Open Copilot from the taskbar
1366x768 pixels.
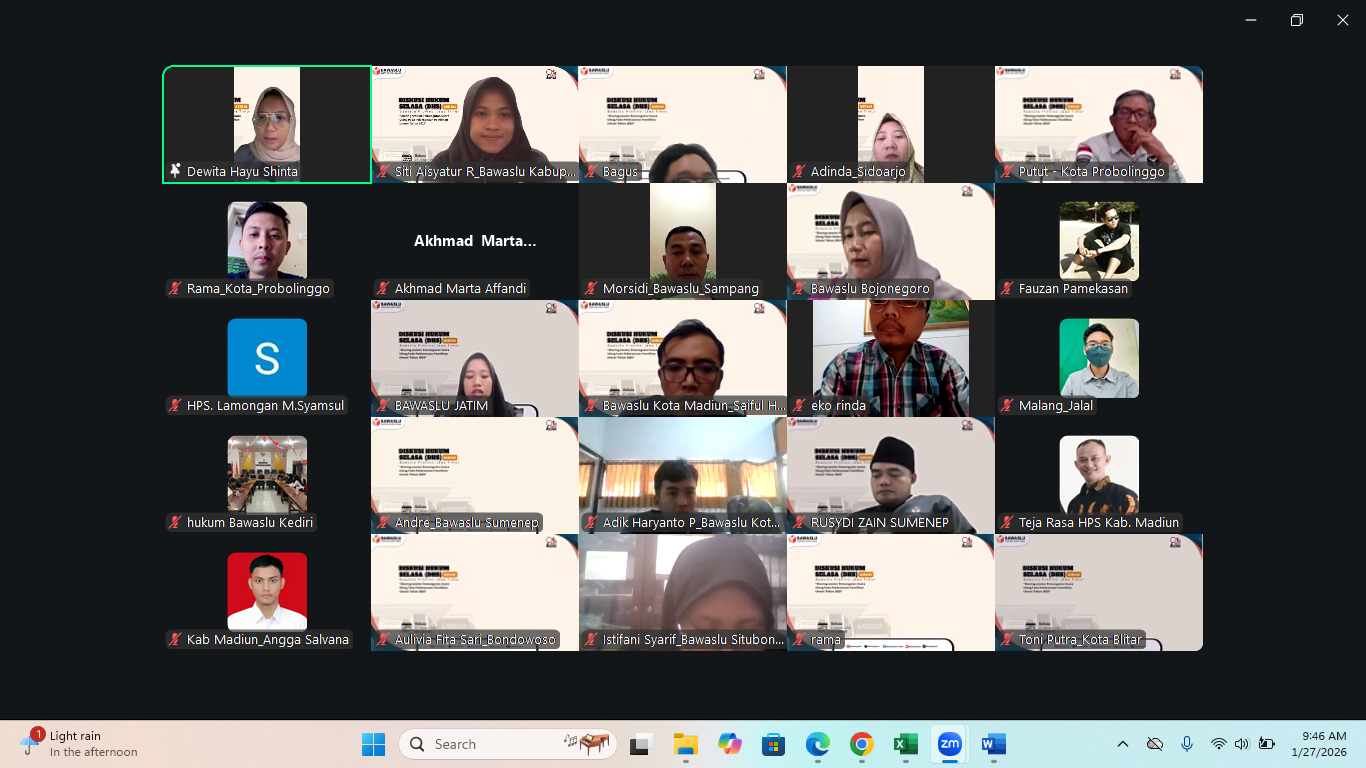[729, 744]
